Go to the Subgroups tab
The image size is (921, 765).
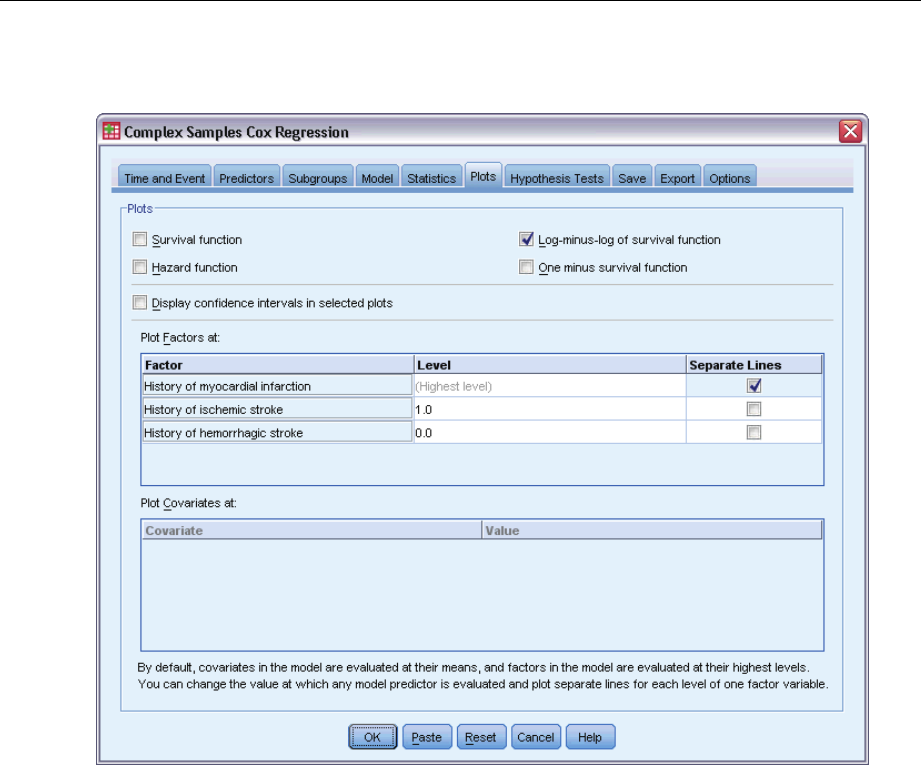317,178
